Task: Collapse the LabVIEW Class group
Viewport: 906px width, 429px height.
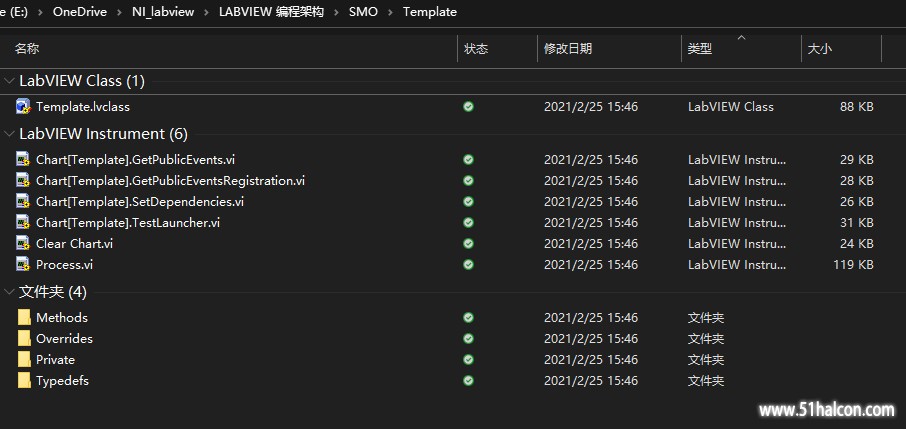Action: point(9,81)
